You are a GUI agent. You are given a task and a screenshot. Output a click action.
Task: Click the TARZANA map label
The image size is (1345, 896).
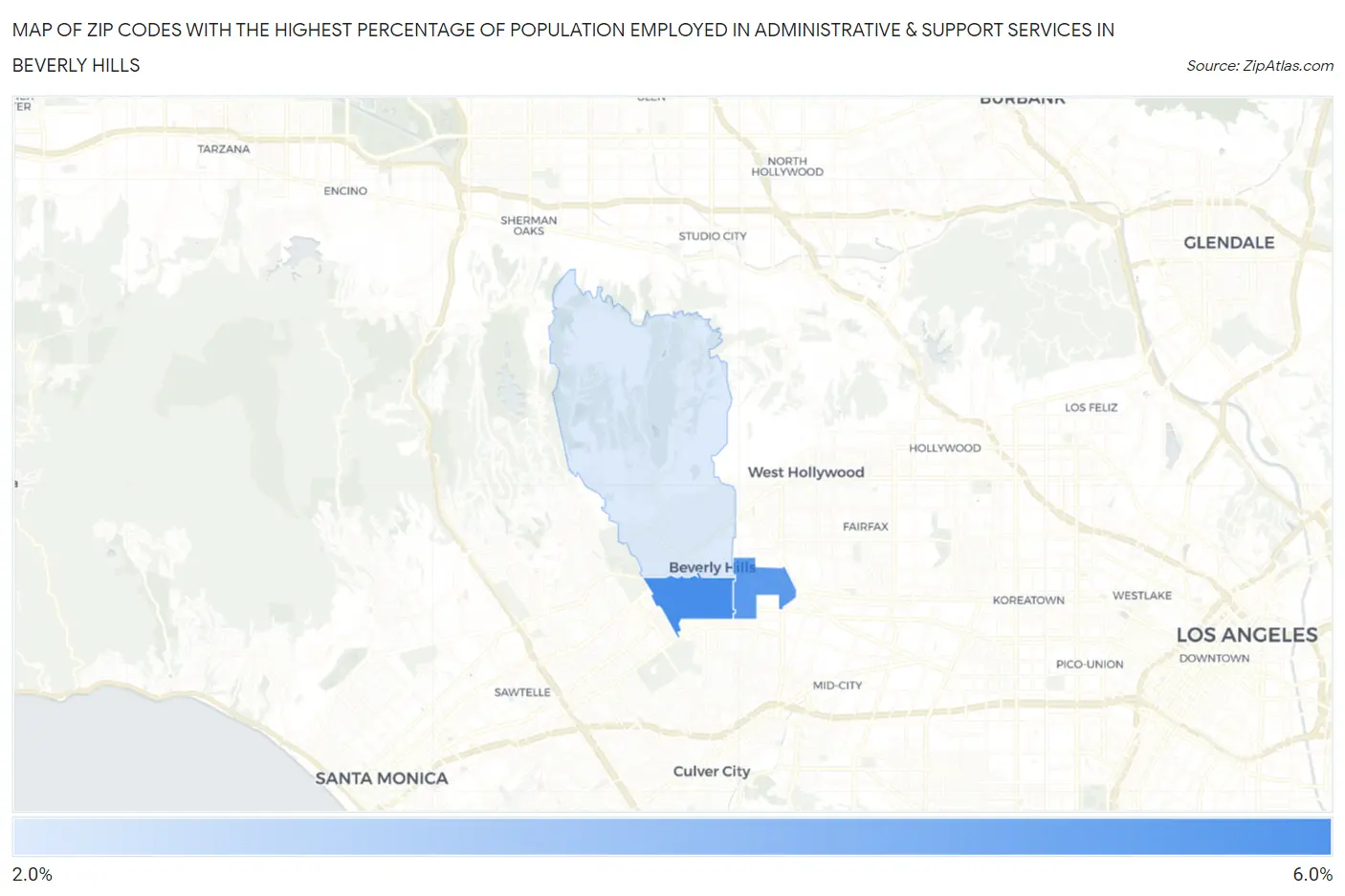click(x=224, y=149)
